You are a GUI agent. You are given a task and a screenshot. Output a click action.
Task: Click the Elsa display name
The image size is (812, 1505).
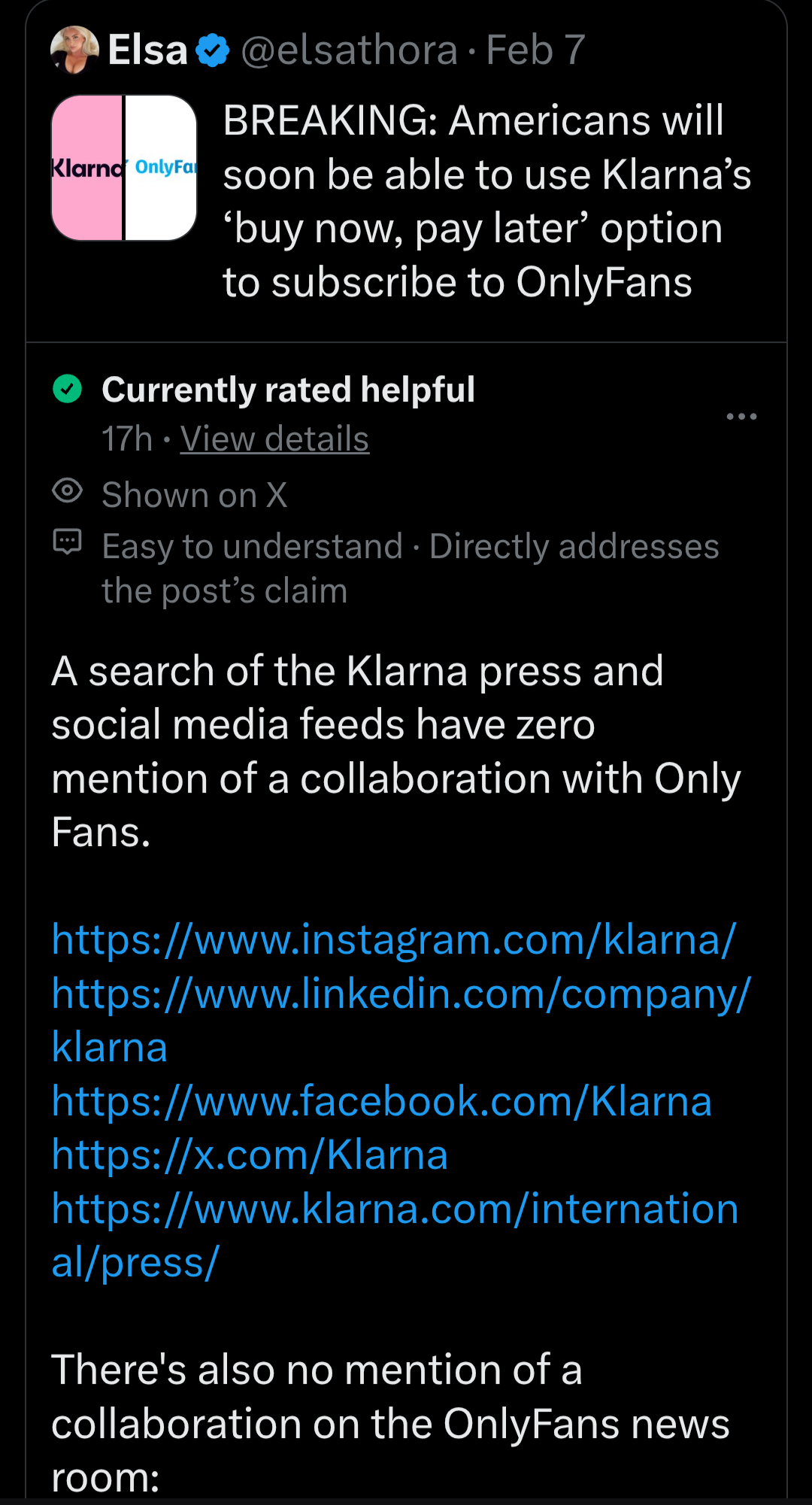point(147,50)
